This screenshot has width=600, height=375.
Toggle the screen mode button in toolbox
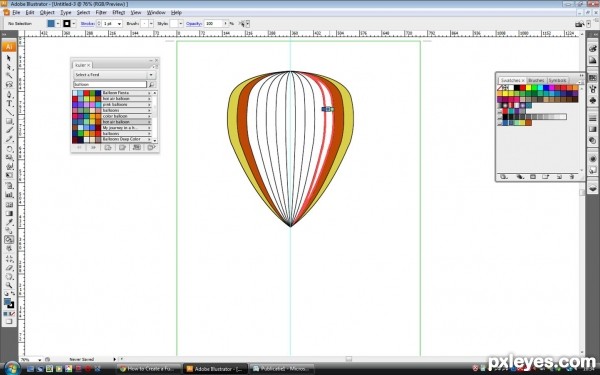tap(9, 322)
